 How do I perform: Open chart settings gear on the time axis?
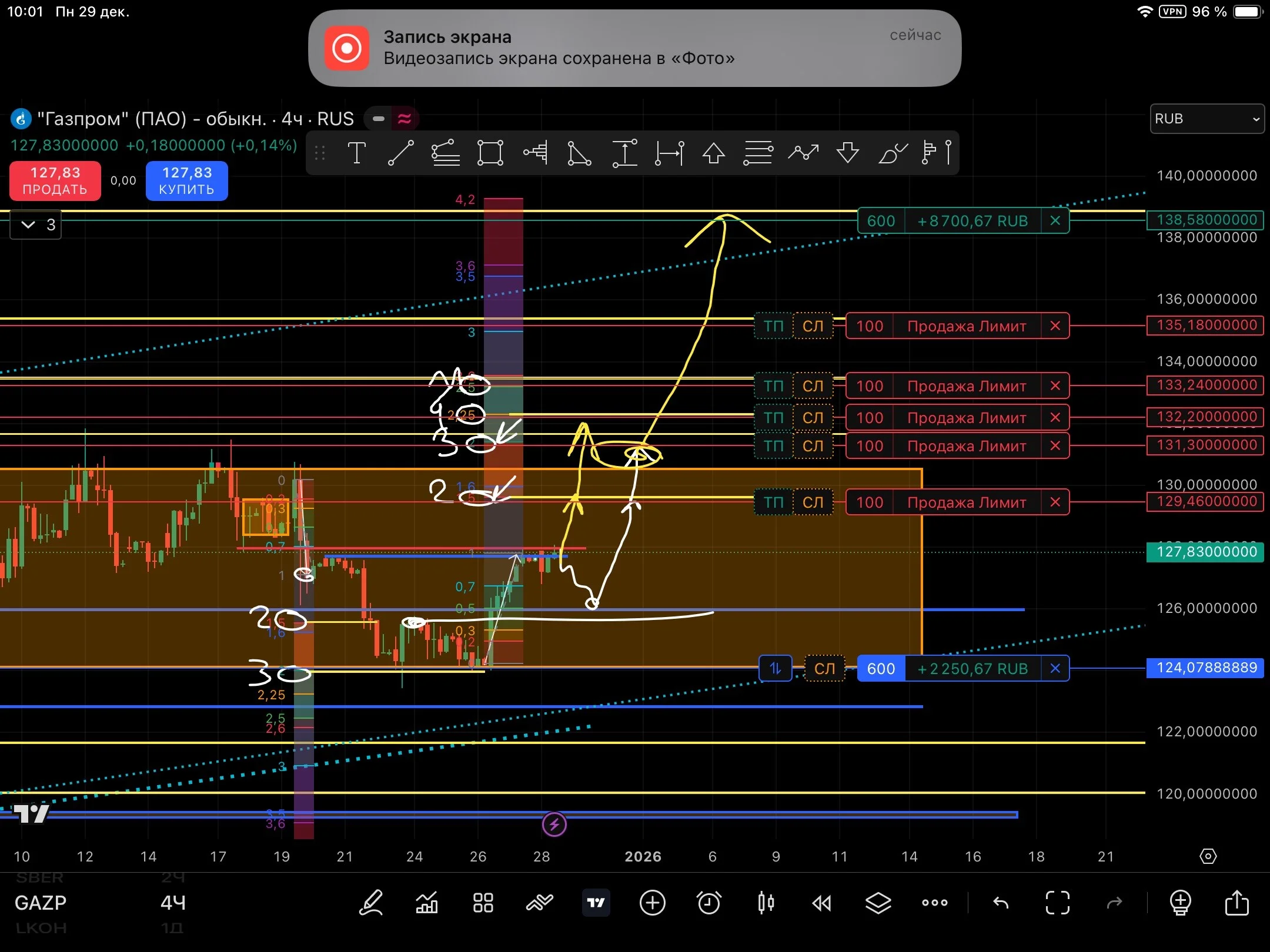pyautogui.click(x=1208, y=856)
